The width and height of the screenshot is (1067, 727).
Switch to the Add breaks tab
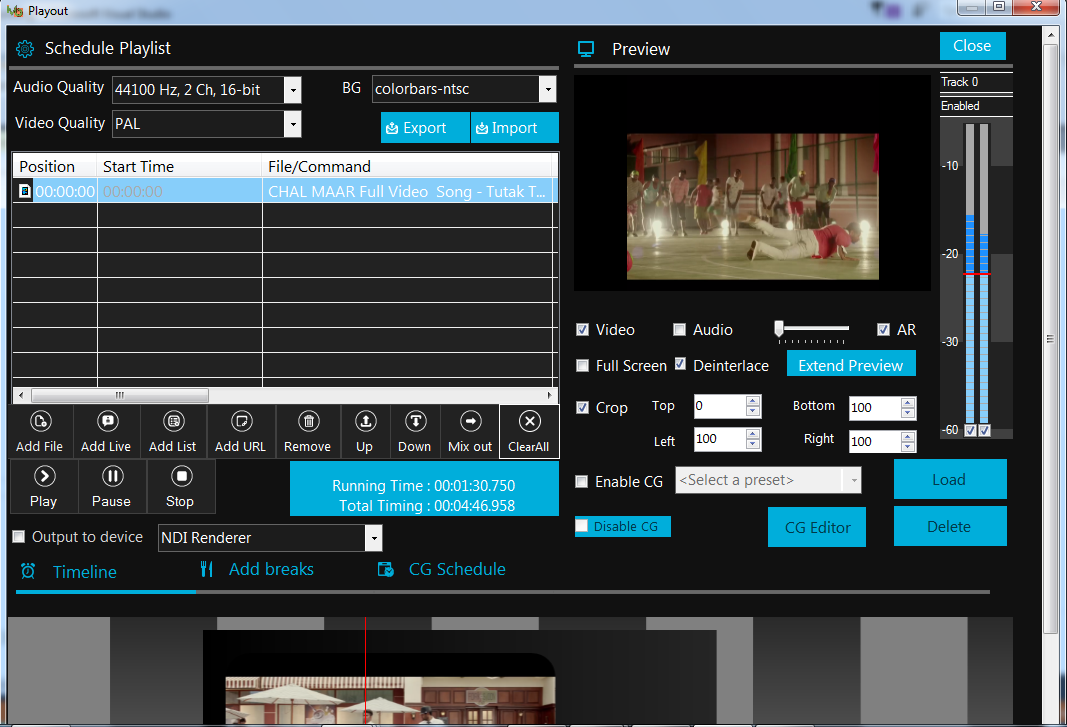tap(272, 569)
